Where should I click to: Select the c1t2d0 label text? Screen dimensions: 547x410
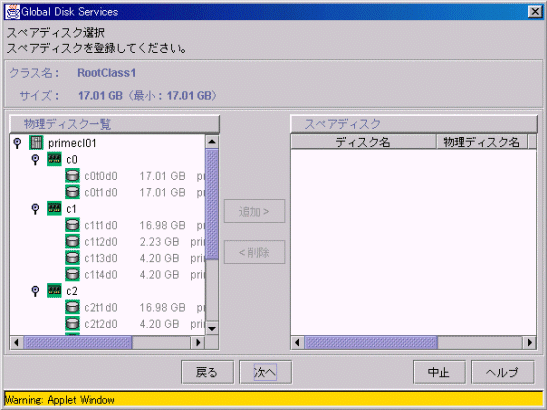click(101, 242)
